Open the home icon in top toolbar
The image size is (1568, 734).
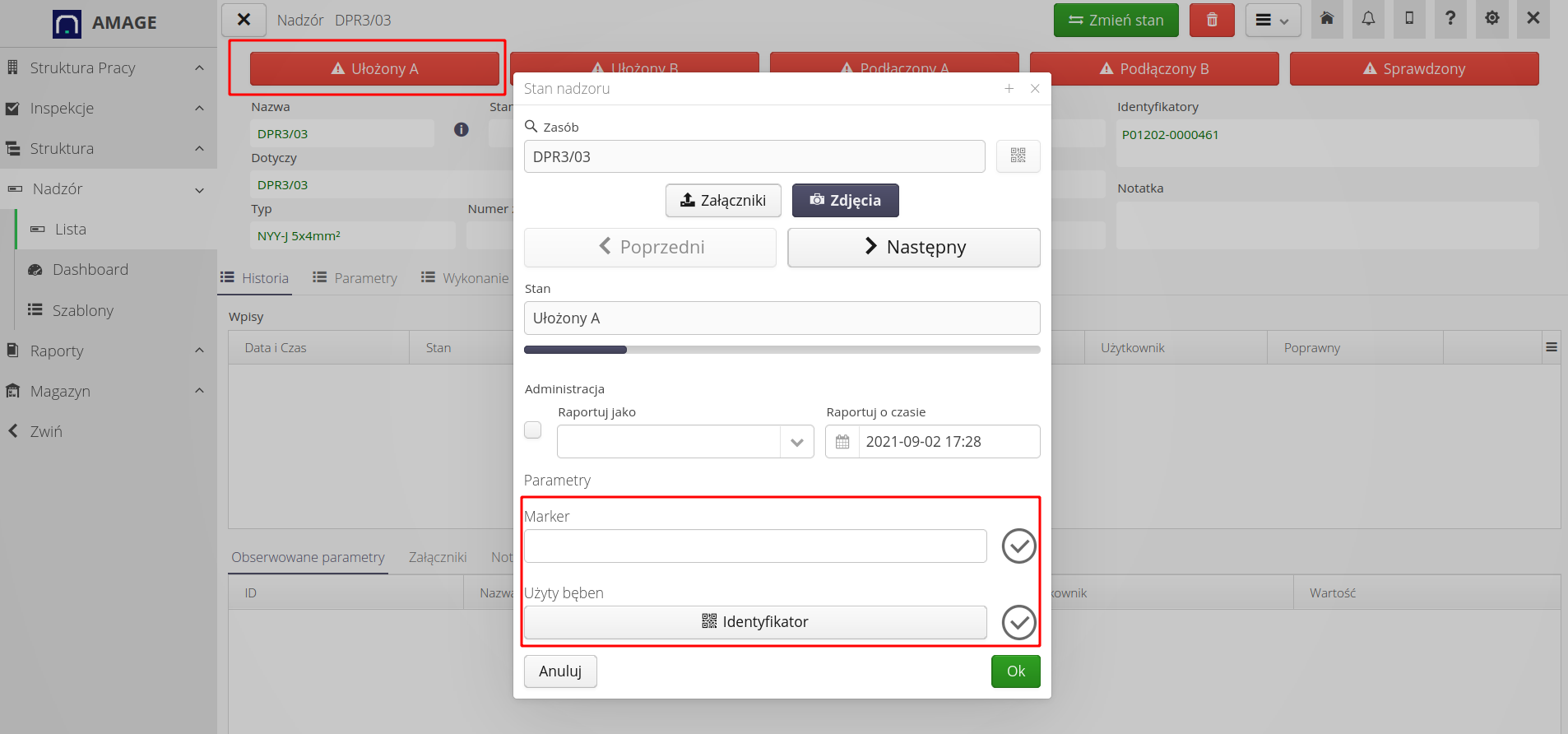coord(1327,19)
